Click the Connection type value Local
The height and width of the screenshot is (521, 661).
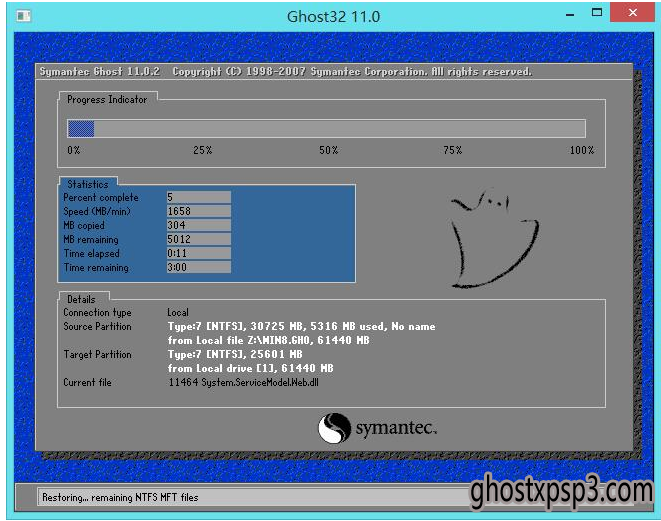point(178,312)
